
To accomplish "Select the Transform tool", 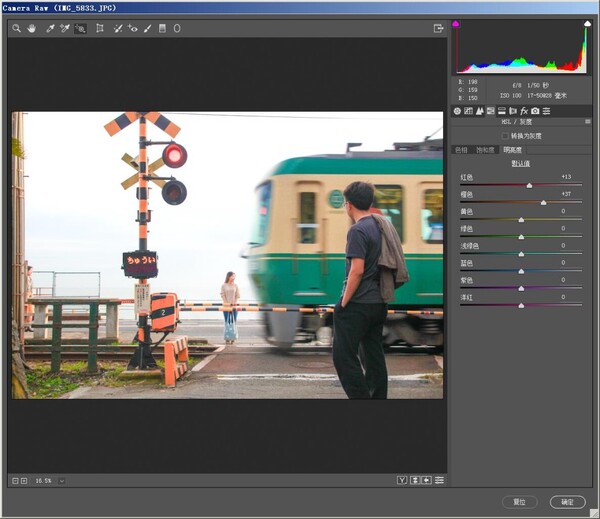I will coord(100,28).
